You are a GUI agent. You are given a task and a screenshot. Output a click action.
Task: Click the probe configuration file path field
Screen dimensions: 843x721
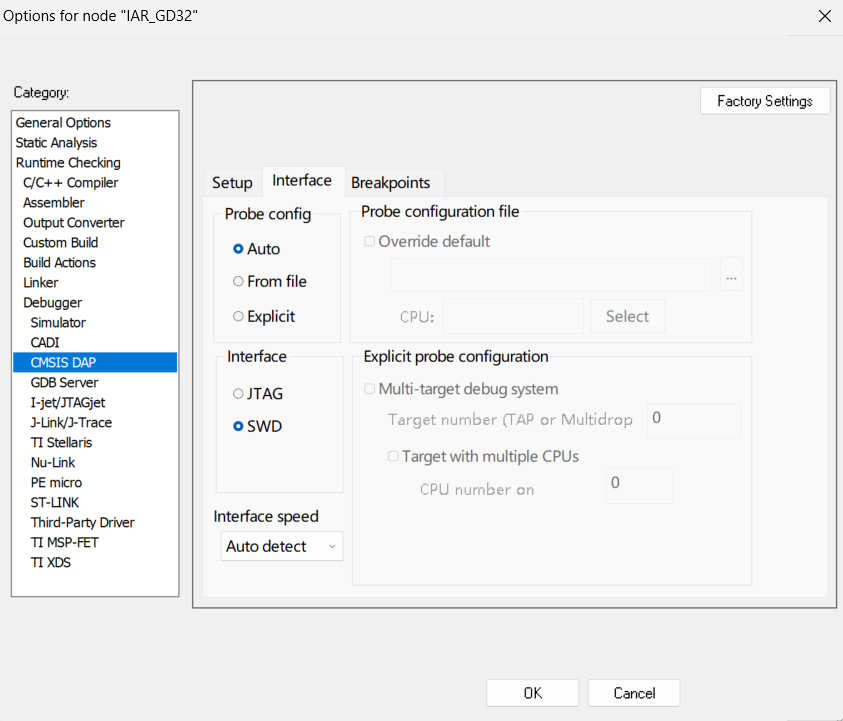pos(552,275)
